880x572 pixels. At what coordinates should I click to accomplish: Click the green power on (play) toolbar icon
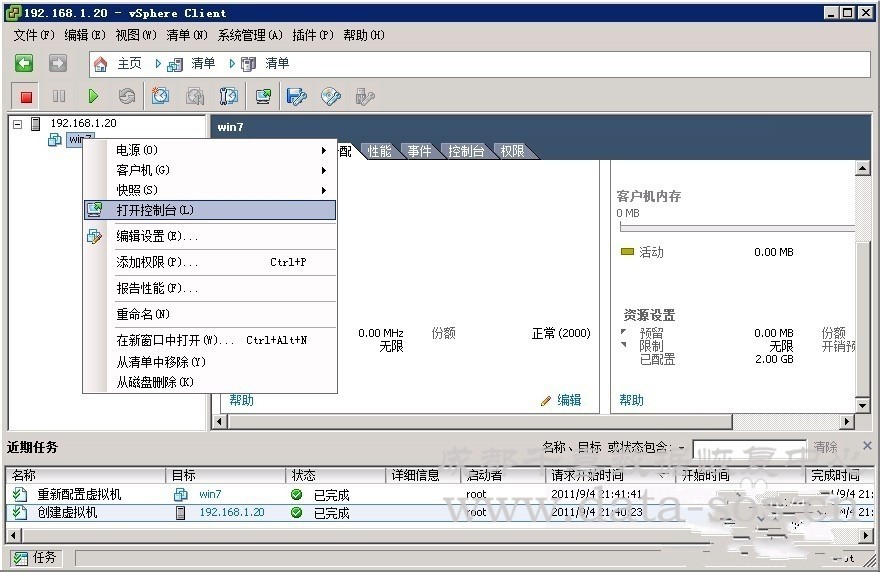point(93,97)
